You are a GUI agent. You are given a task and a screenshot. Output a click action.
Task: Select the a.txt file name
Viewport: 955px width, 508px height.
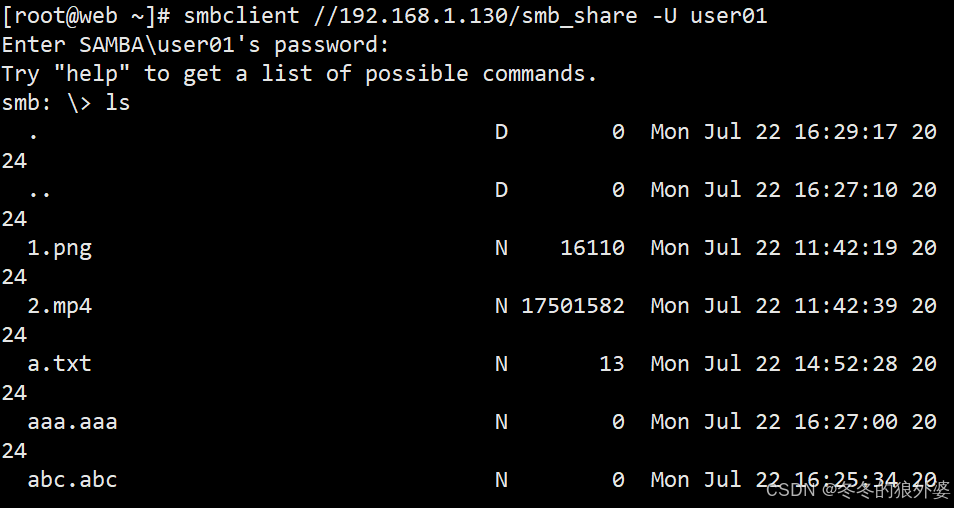tap(60, 364)
